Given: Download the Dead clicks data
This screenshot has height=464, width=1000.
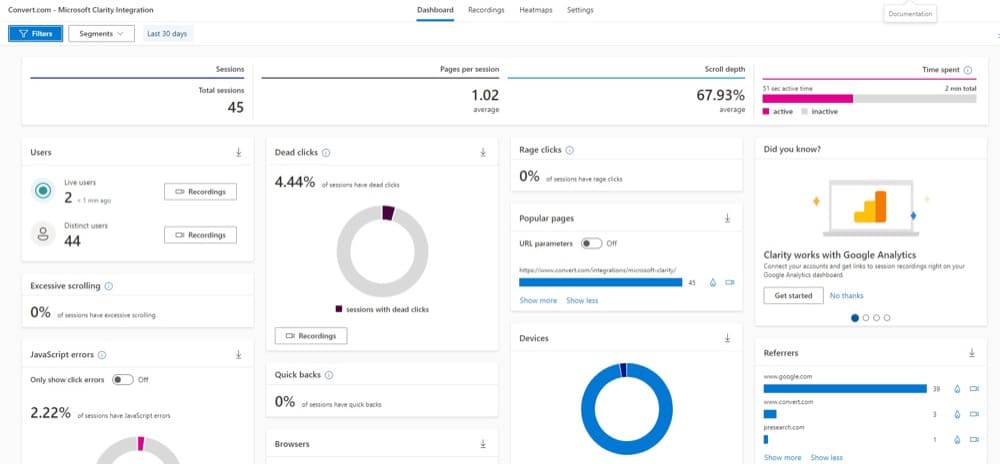Looking at the screenshot, I should point(483,152).
